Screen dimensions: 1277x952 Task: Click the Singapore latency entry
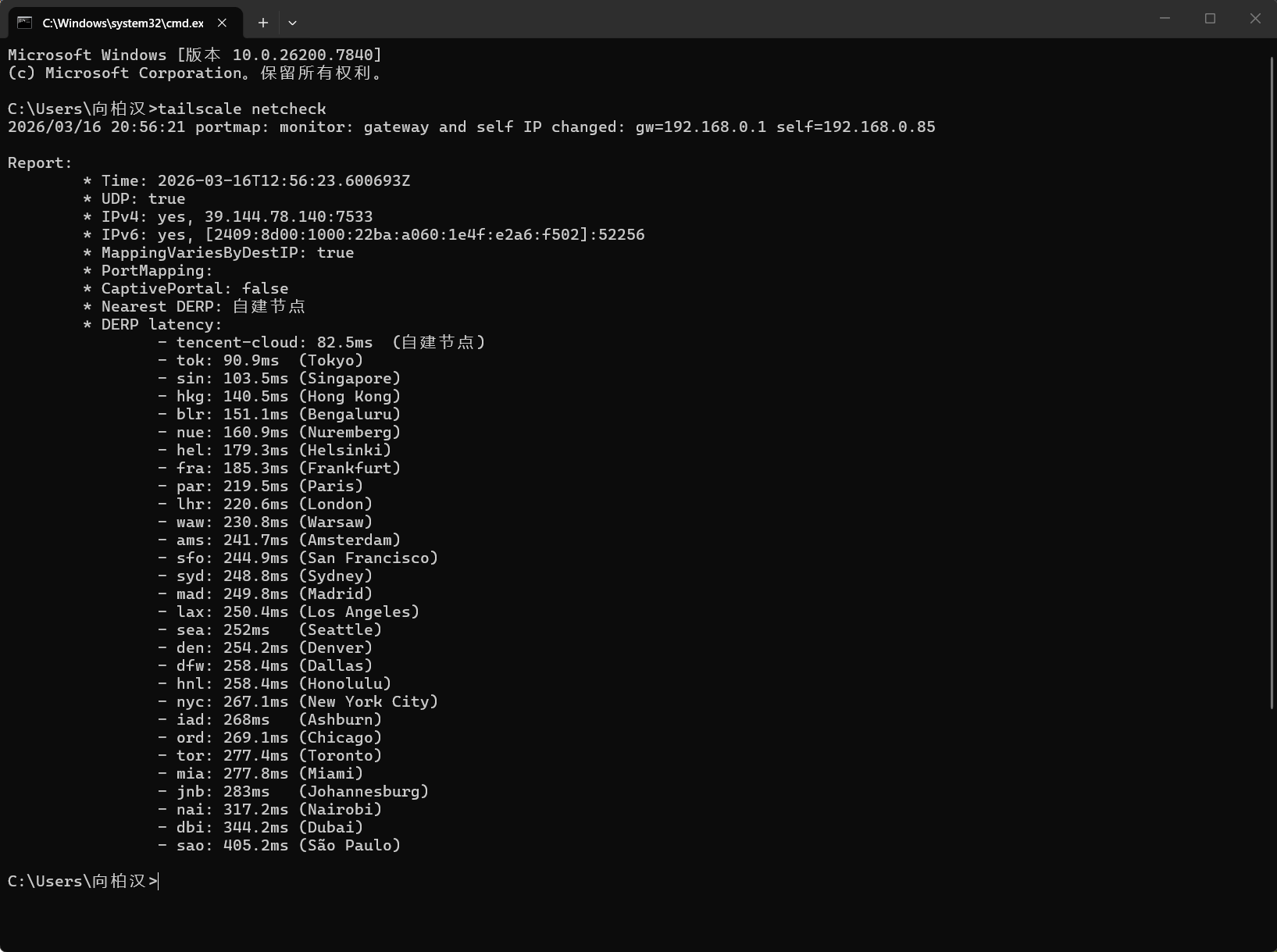click(x=288, y=379)
